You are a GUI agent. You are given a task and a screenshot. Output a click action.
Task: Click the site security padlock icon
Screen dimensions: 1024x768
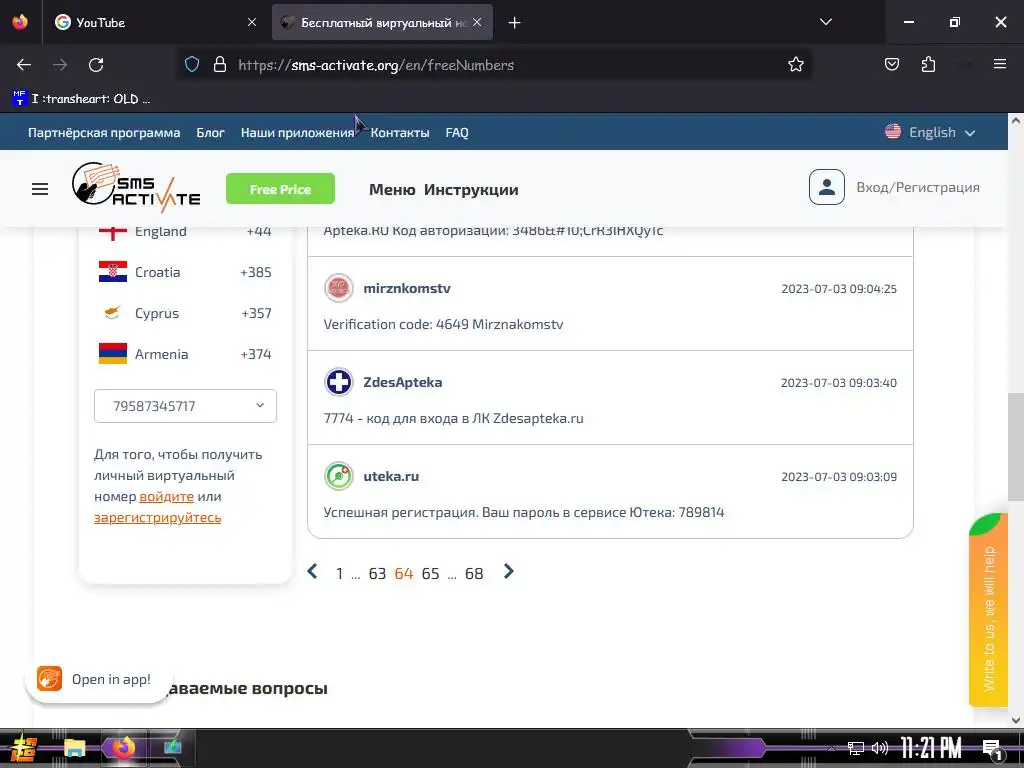click(x=220, y=65)
